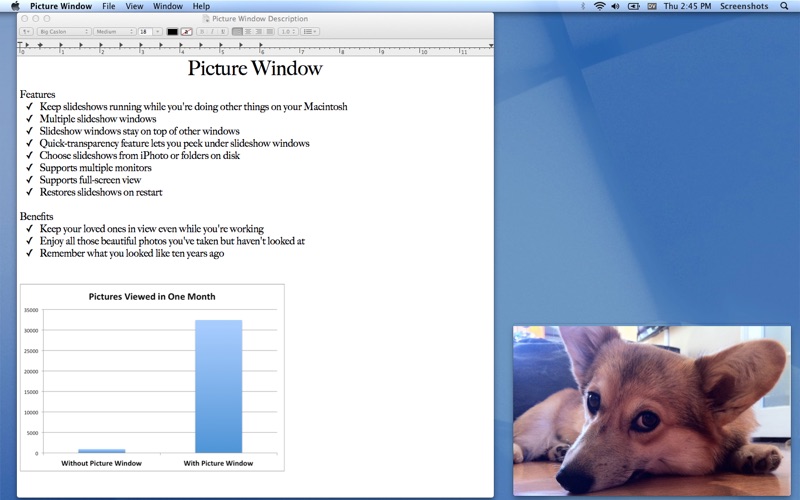
Task: Click the 'Picture Window Description' window title
Action: (260, 19)
